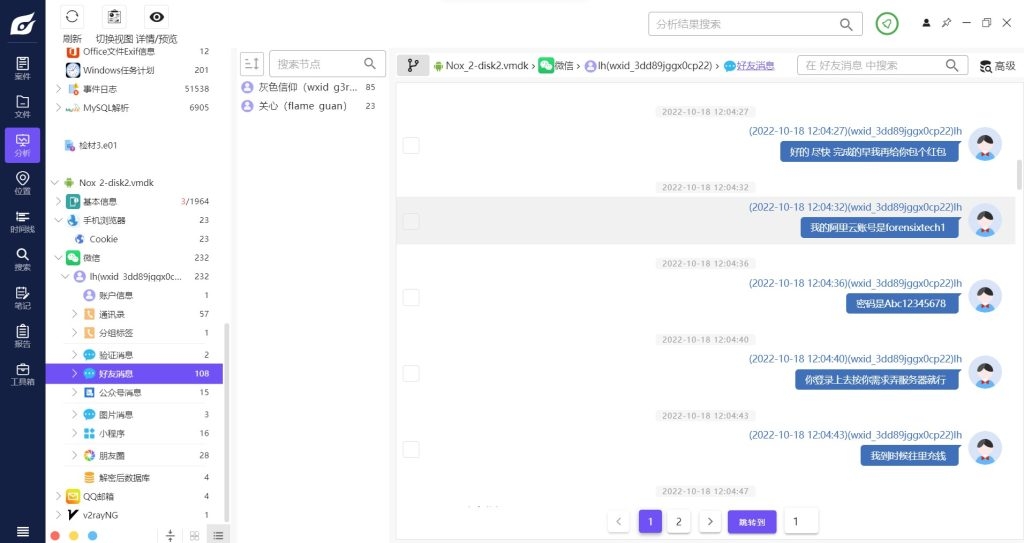This screenshot has height=543, width=1024.
Task: Expand the 朋友圈 moments tree node
Action: point(74,455)
